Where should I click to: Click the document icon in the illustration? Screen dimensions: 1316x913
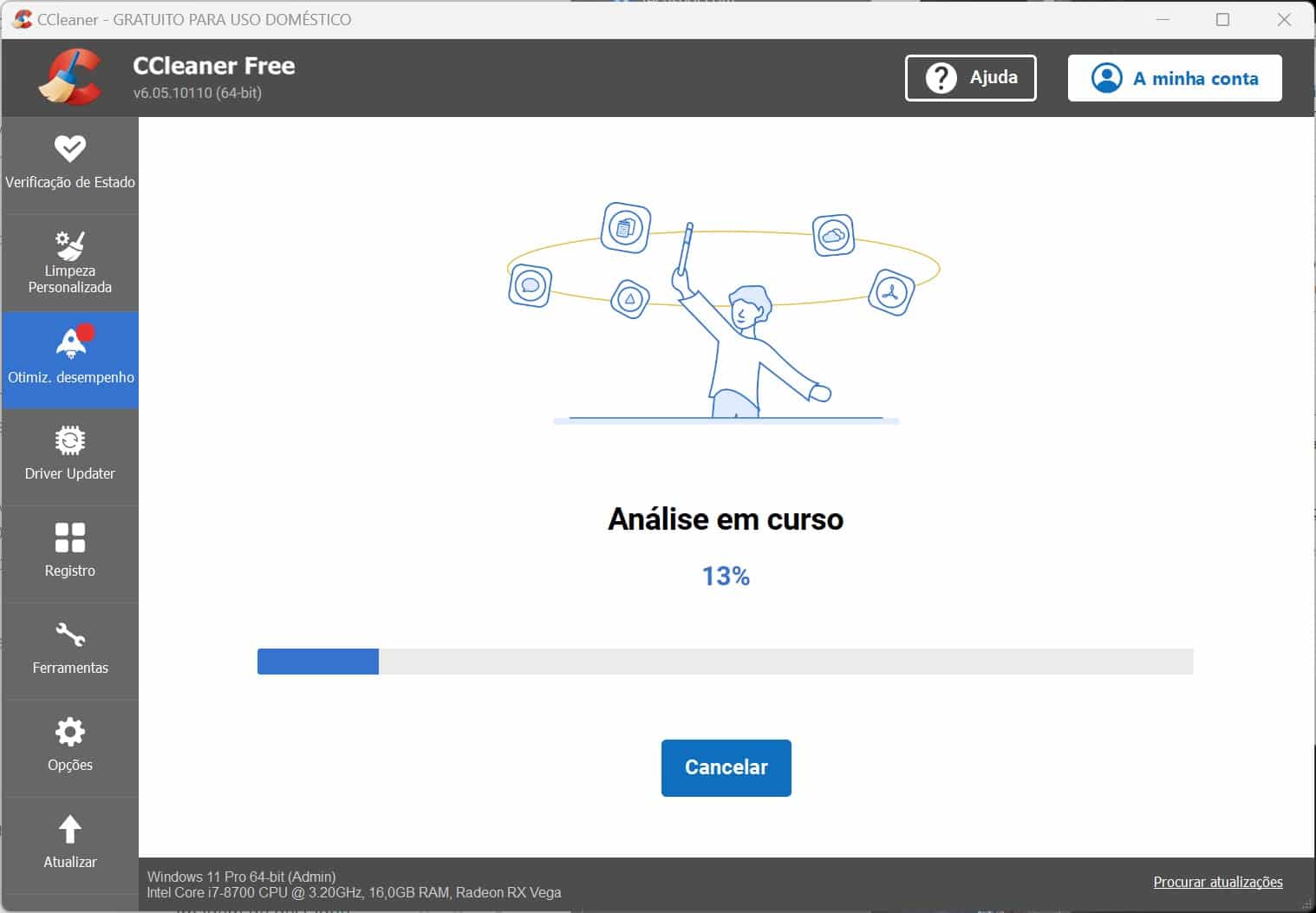click(625, 228)
